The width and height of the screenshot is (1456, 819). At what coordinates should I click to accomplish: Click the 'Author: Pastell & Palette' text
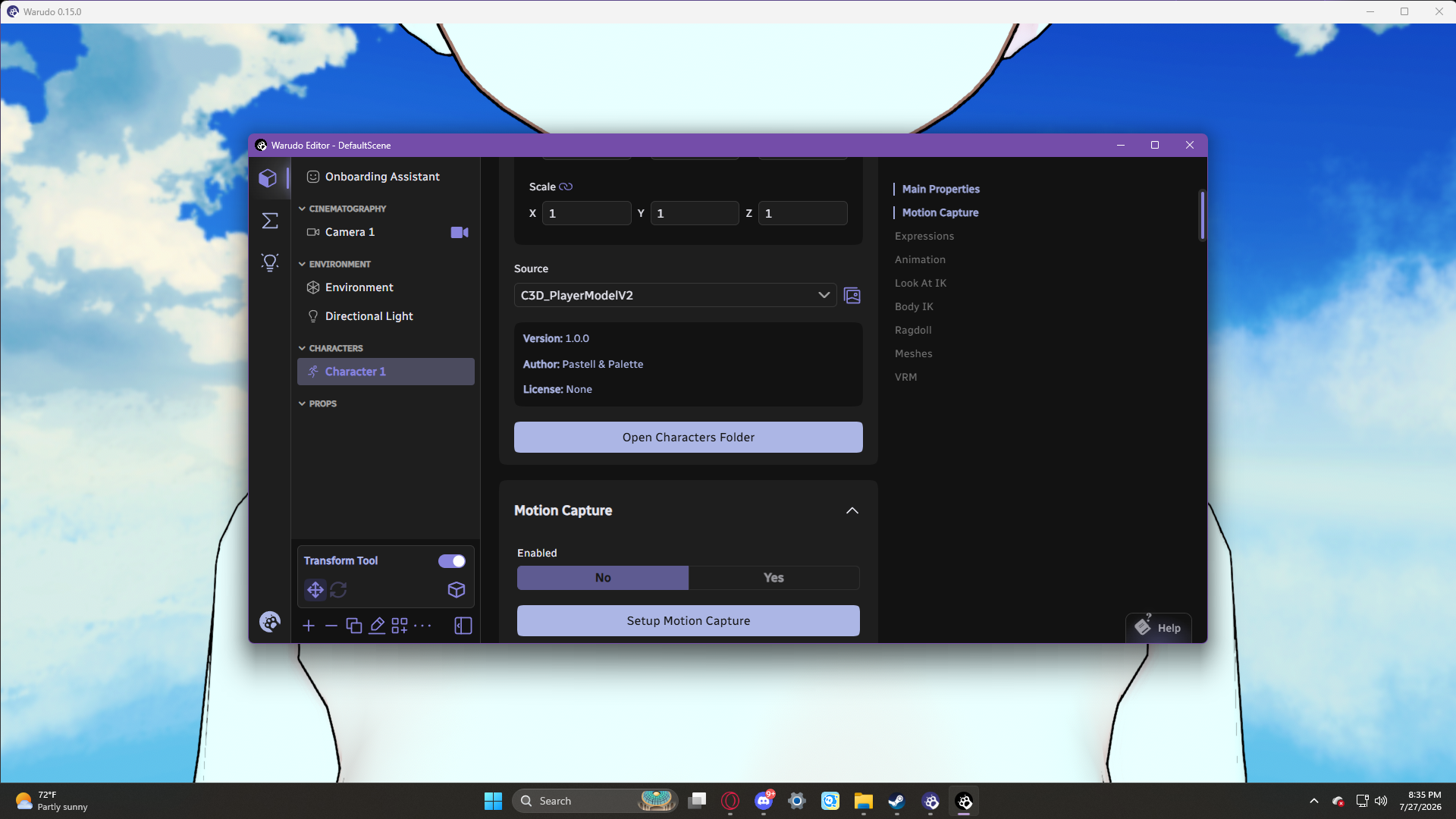point(583,364)
